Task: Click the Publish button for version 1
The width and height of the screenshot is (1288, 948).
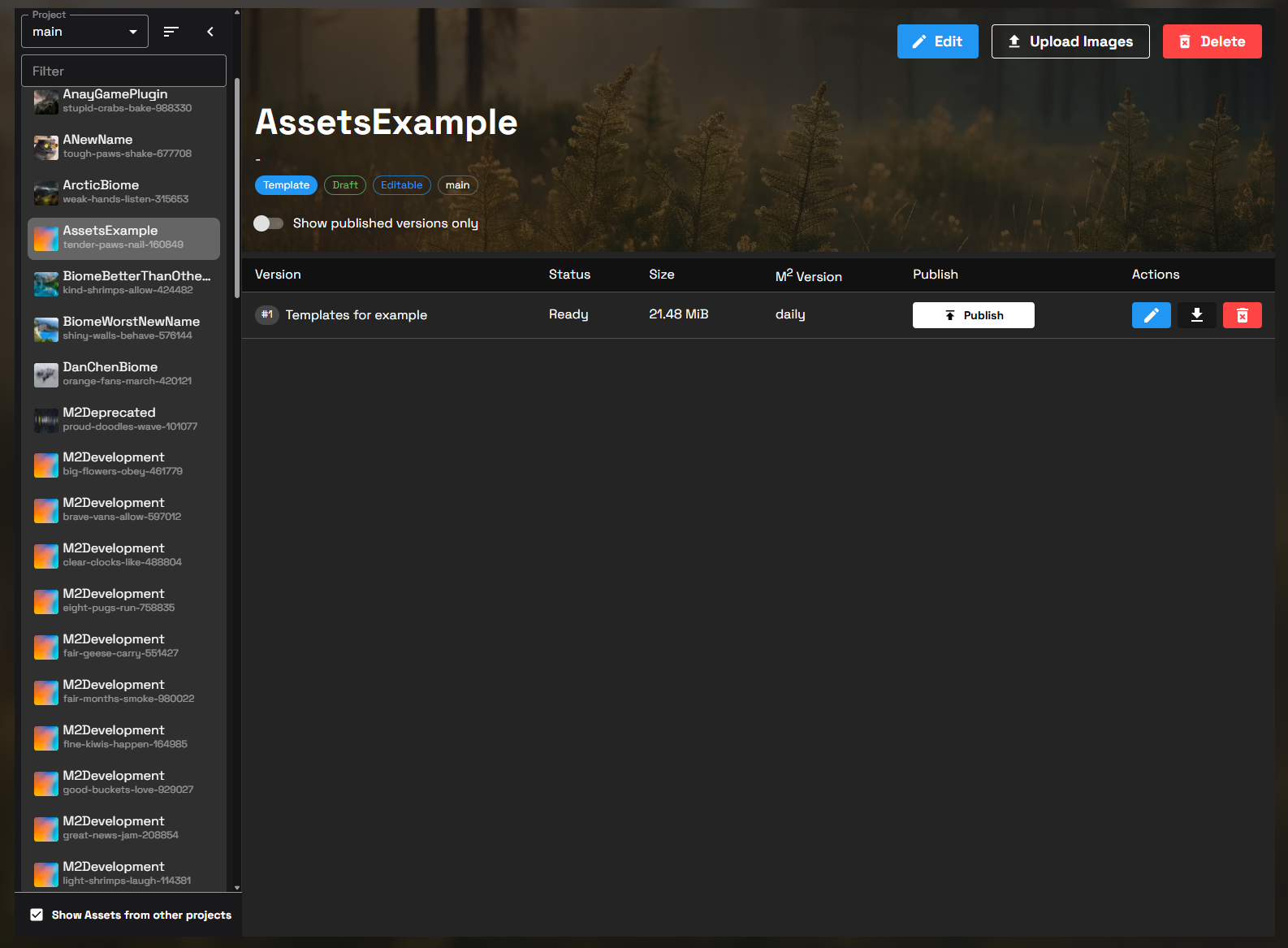Action: [x=973, y=315]
